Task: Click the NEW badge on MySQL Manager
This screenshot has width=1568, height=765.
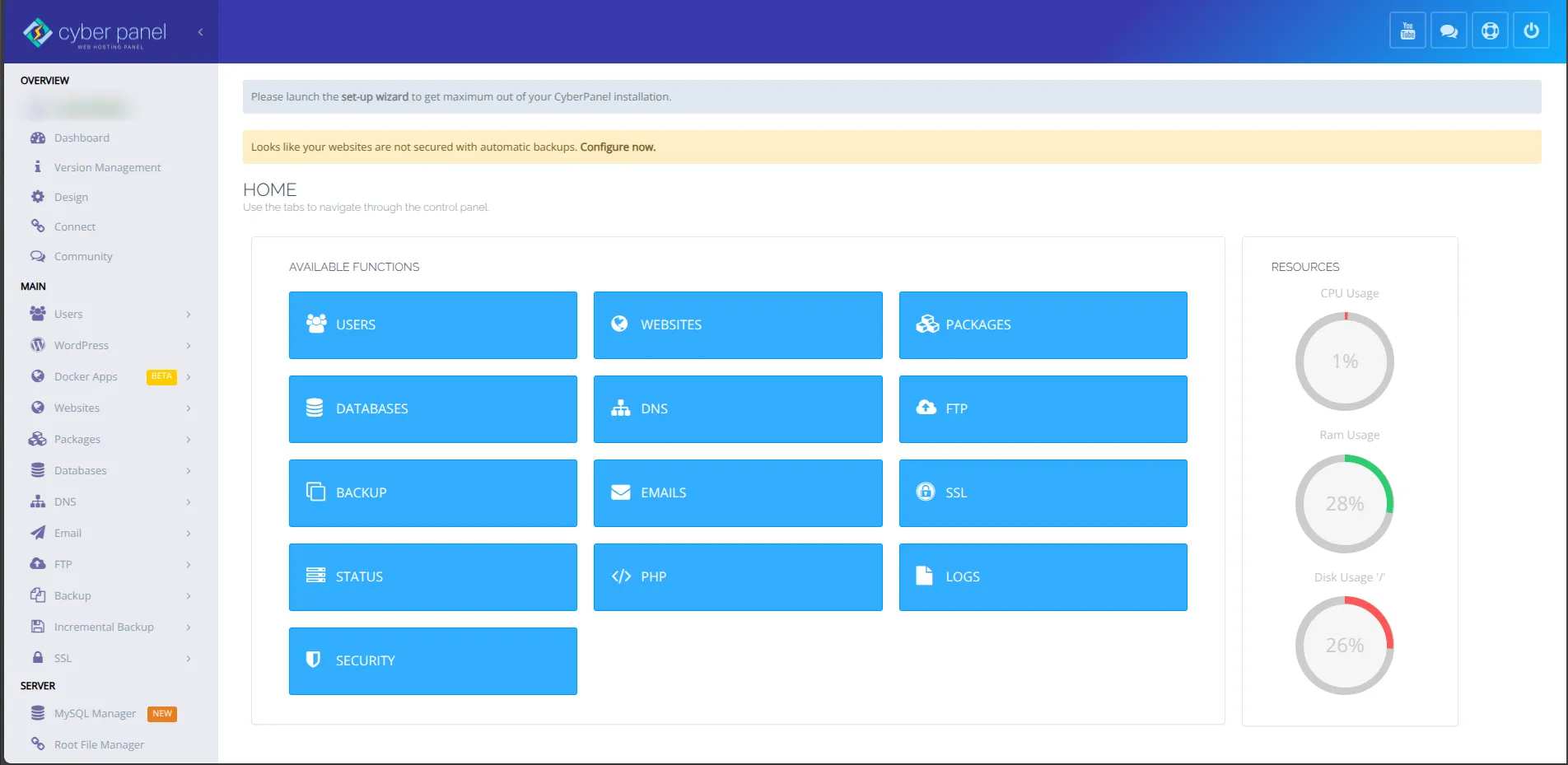Action: click(x=162, y=714)
